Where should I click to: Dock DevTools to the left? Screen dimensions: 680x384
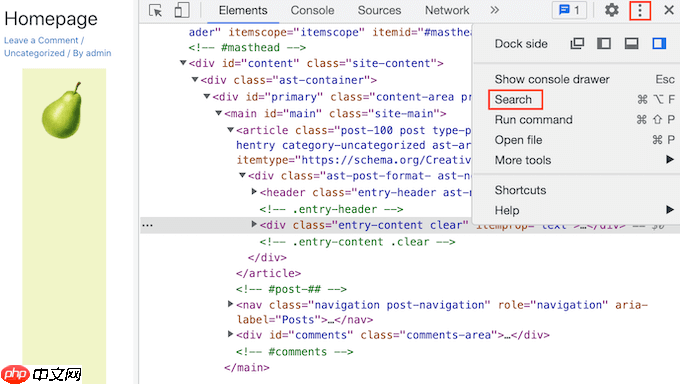[x=604, y=43]
